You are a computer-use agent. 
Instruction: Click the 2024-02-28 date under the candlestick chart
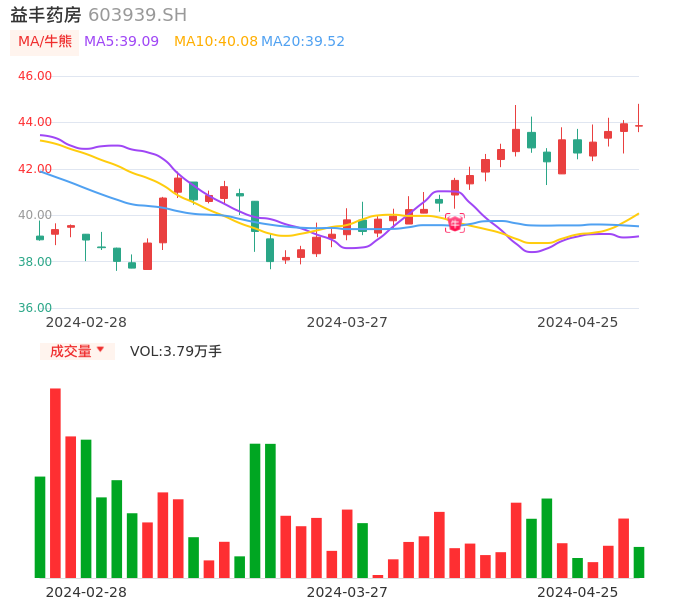86,322
